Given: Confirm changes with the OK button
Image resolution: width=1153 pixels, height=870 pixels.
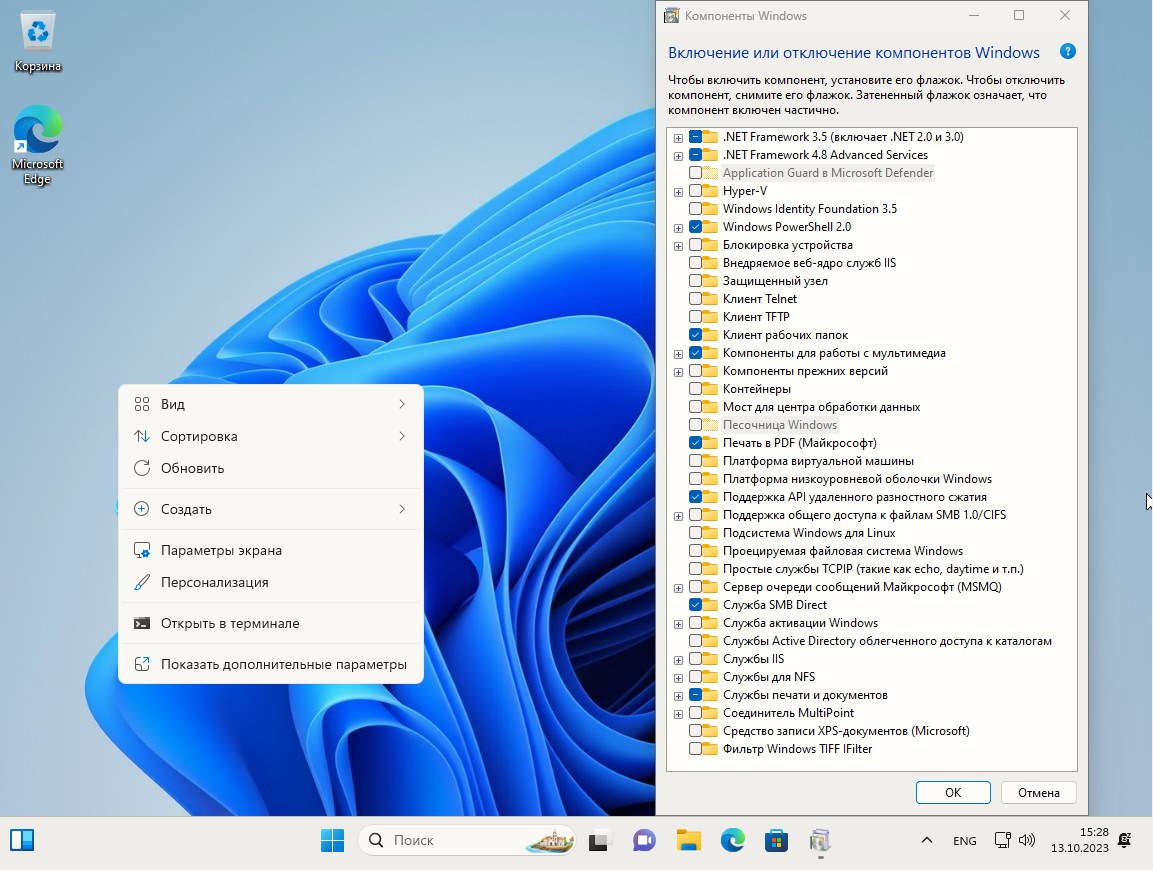Looking at the screenshot, I should coord(953,792).
